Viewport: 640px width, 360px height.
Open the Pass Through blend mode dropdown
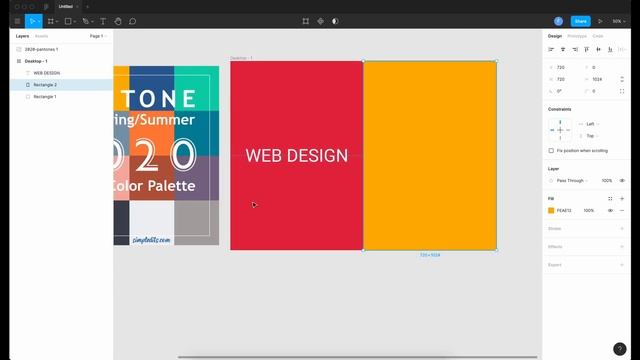(572, 180)
